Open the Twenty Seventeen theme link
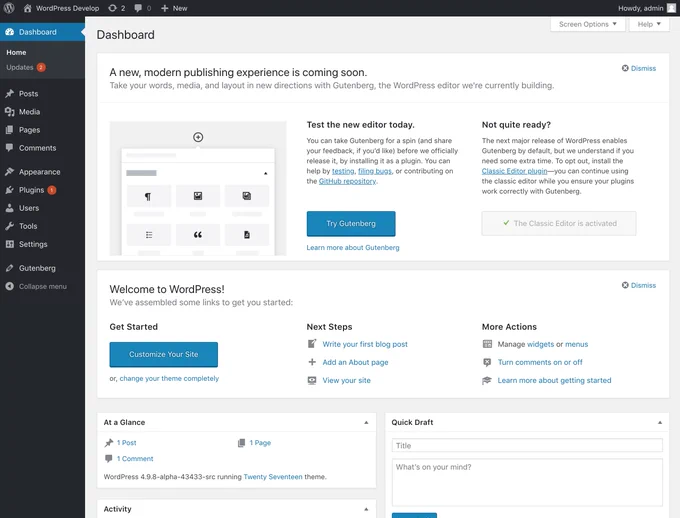Viewport: 680px width, 518px height. (273, 477)
